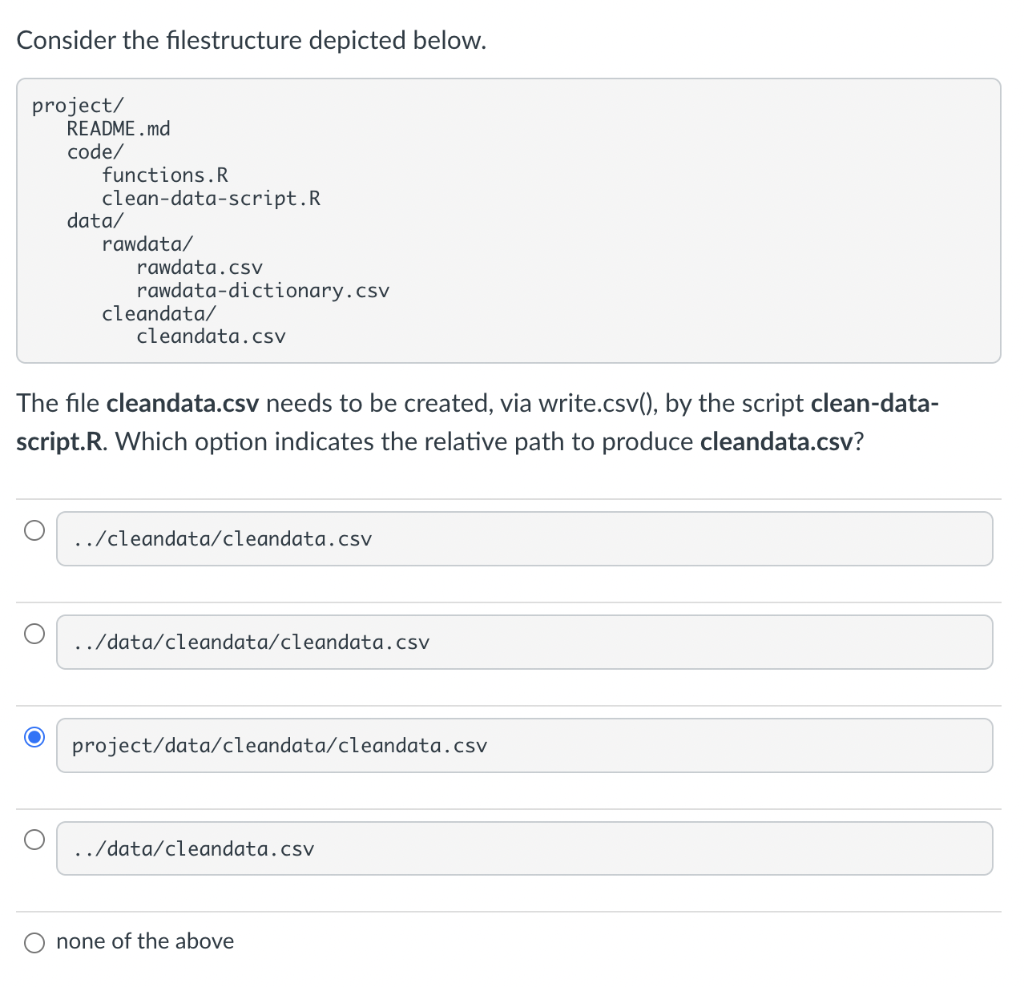Select the ../data/cleandata.csv radio button
The width and height of the screenshot is (1024, 987).
[35, 841]
